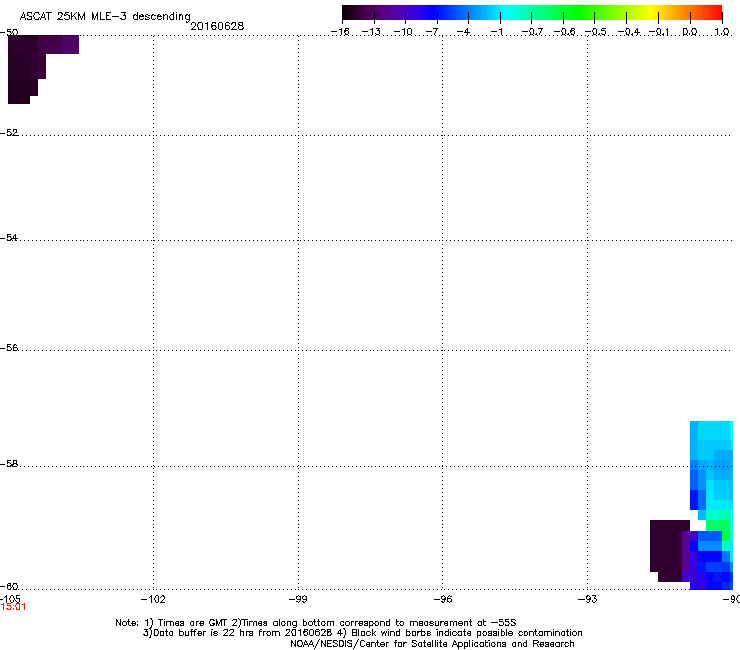Click the -102 longitude axis label
The image size is (740, 650).
point(153,599)
